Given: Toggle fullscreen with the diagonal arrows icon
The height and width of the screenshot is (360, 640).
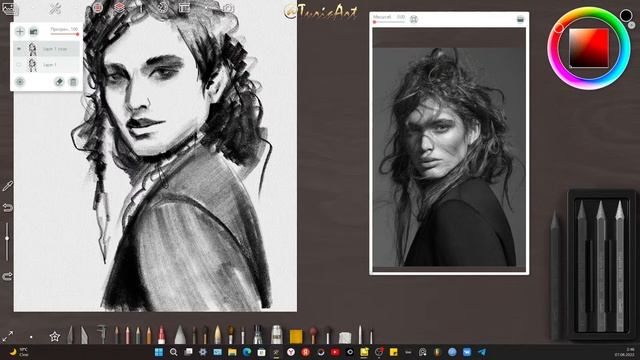Looking at the screenshot, I should click(x=8, y=336).
